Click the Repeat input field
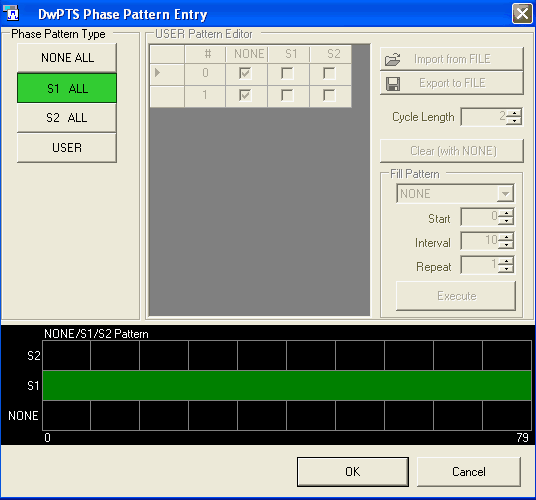The image size is (536, 500). point(480,265)
